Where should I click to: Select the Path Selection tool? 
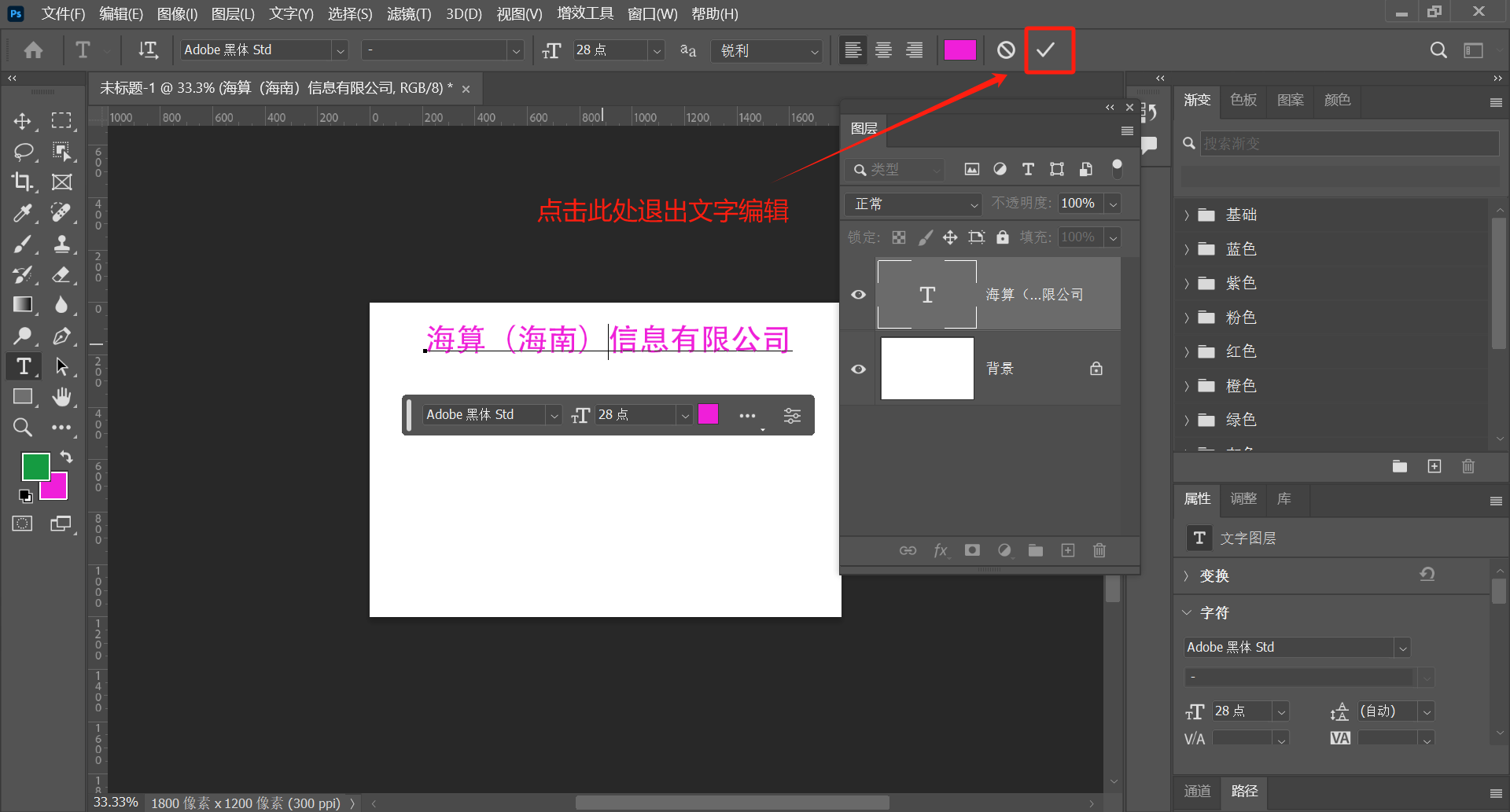61,366
